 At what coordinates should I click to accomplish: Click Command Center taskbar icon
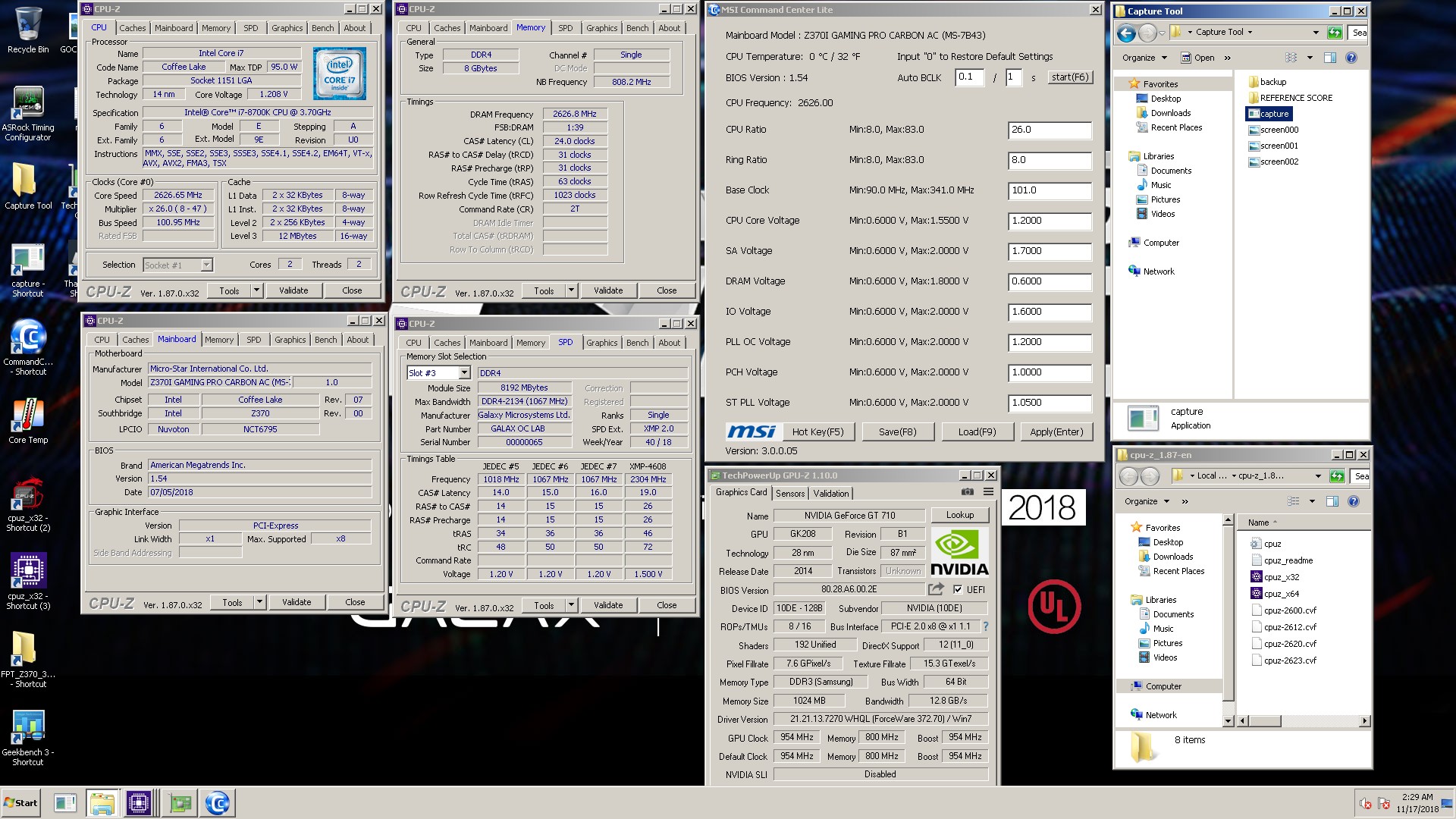point(217,802)
